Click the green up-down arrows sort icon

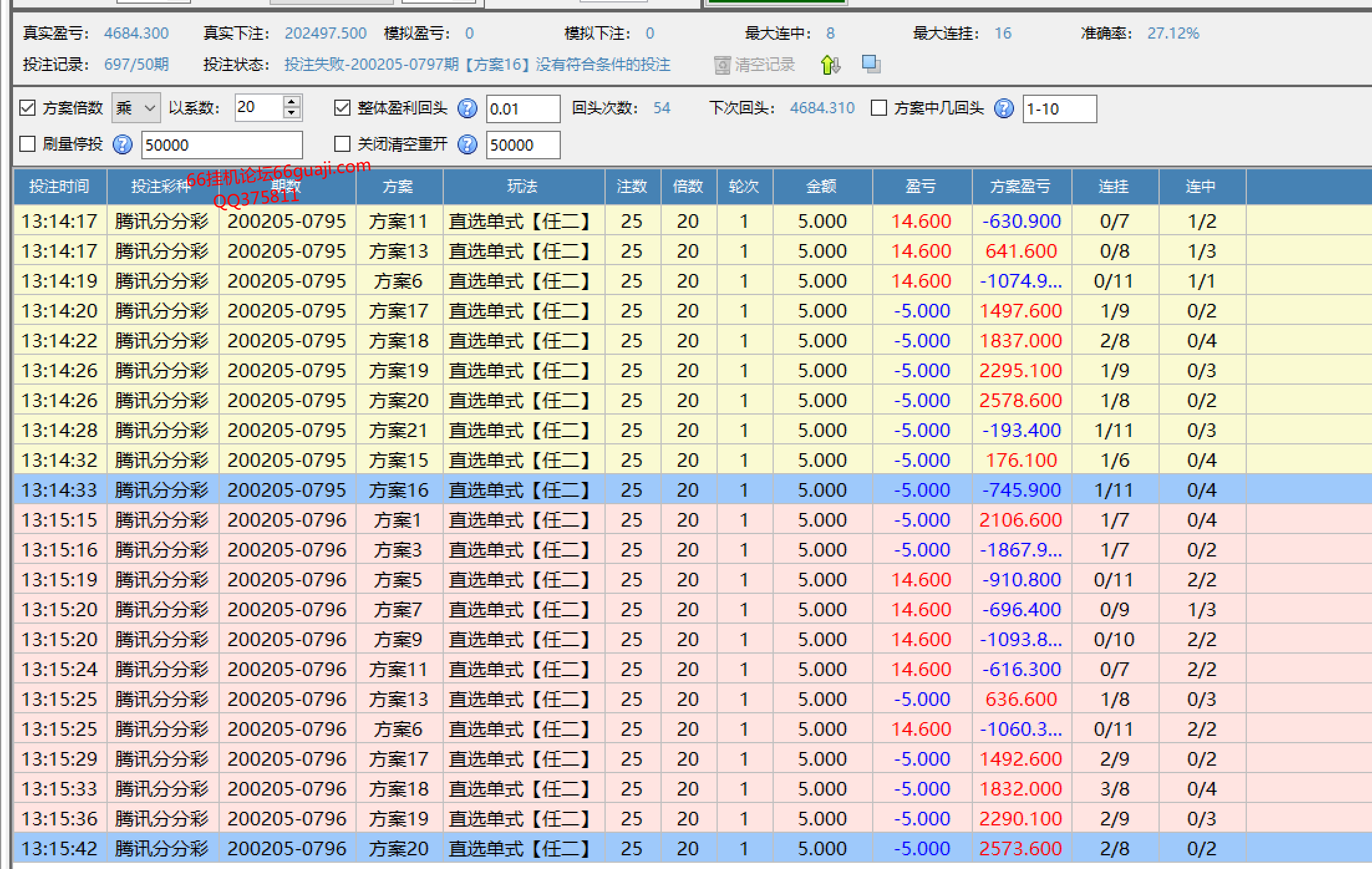(831, 64)
